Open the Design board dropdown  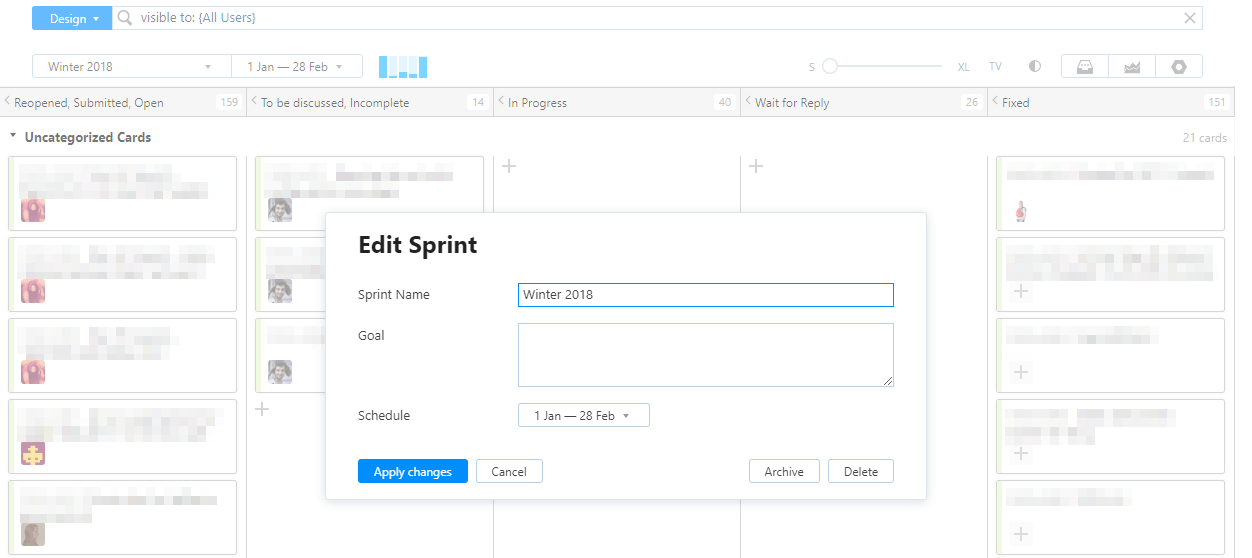[72, 18]
